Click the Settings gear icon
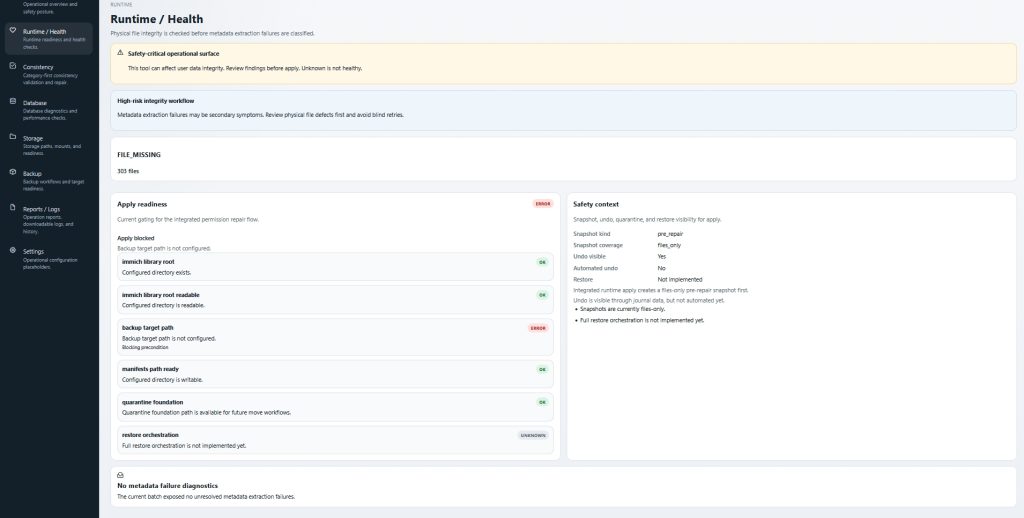1024x518 pixels. (x=12, y=251)
